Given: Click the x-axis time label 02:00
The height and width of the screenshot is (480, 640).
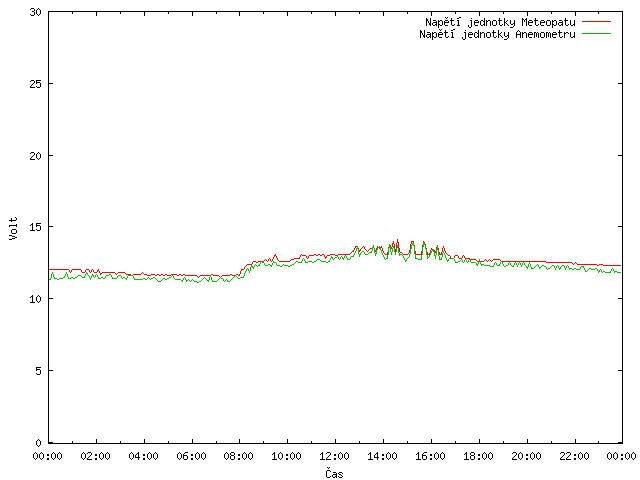Looking at the screenshot, I should point(96,456).
